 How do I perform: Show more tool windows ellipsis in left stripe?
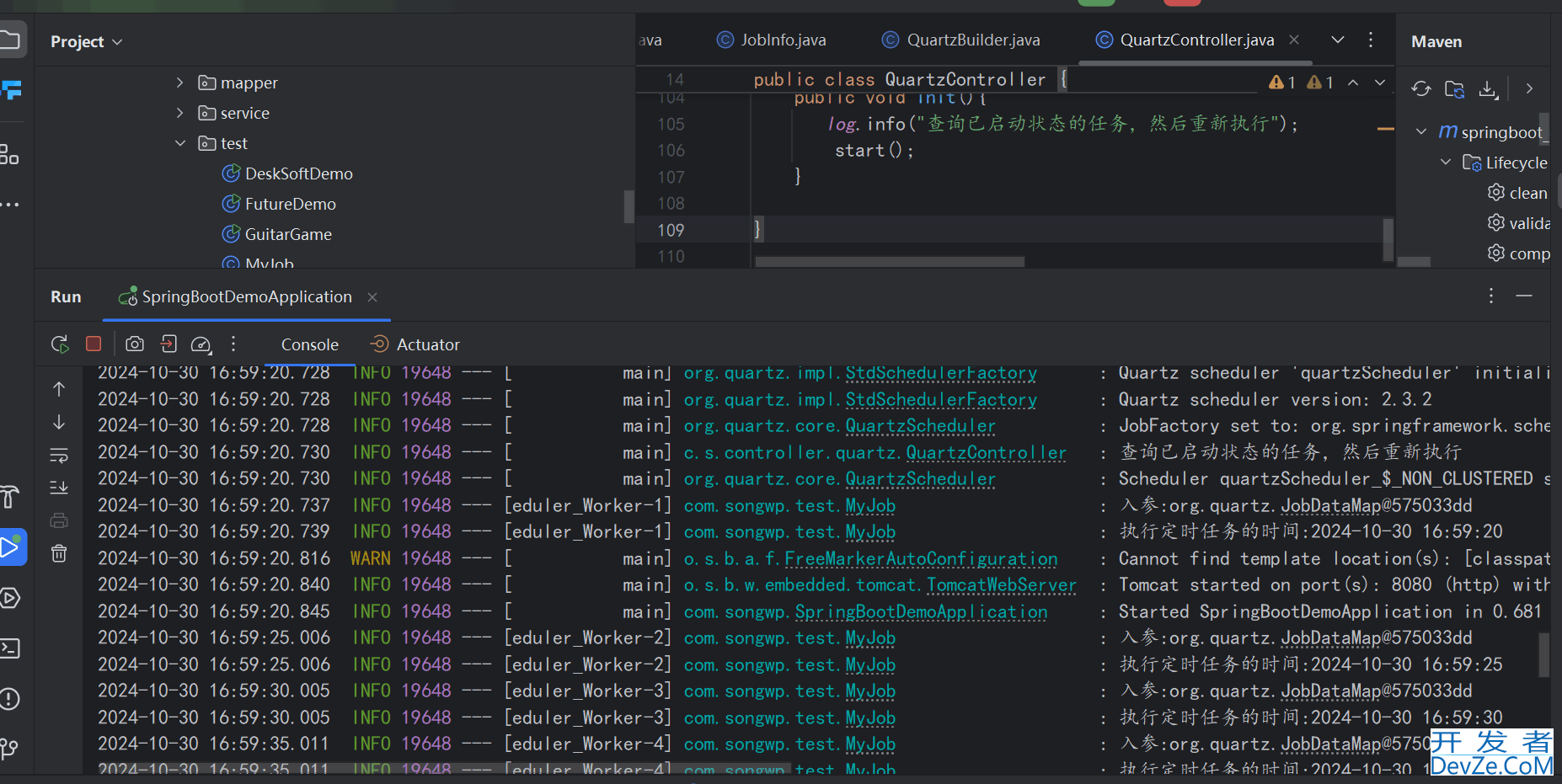9,205
